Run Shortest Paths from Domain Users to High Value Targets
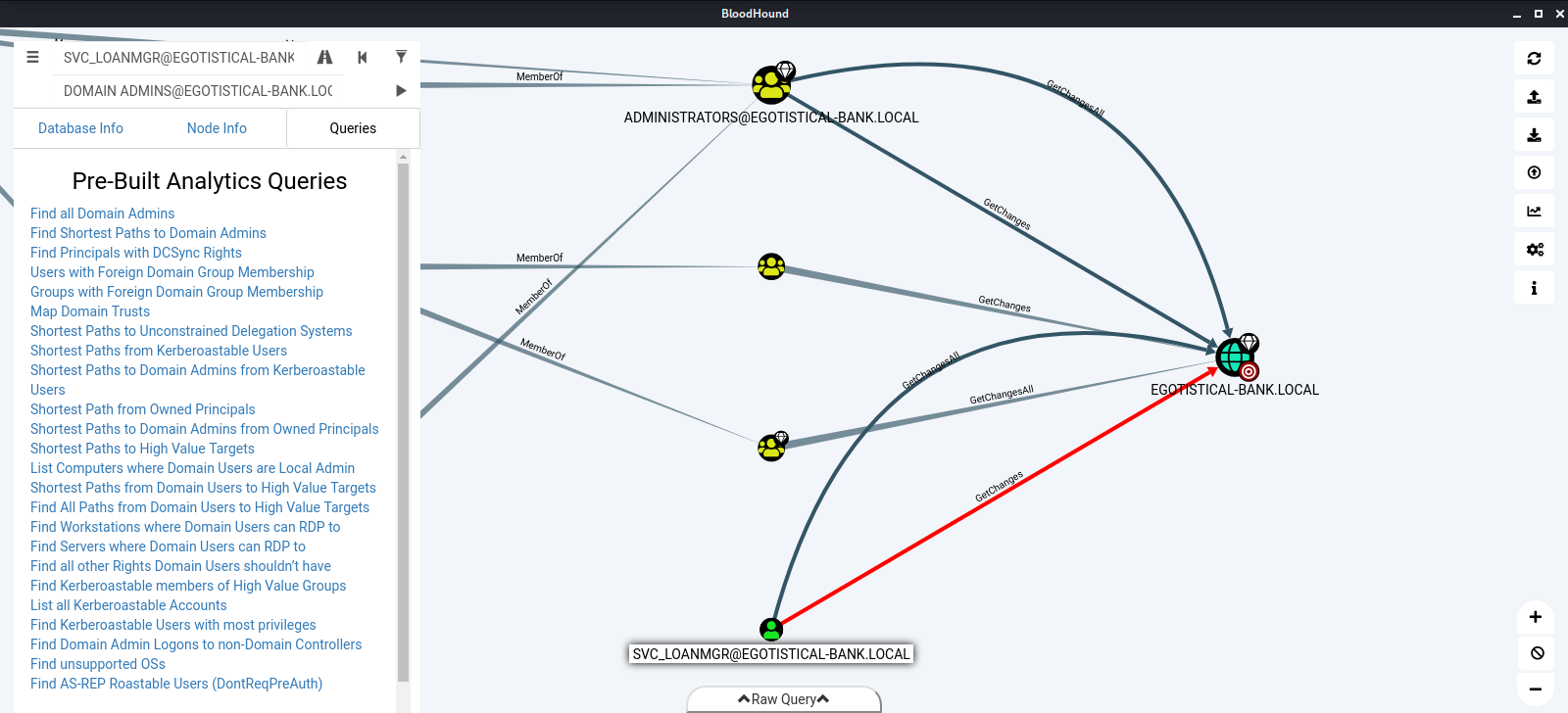The height and width of the screenshot is (713, 1568). pyautogui.click(x=203, y=488)
